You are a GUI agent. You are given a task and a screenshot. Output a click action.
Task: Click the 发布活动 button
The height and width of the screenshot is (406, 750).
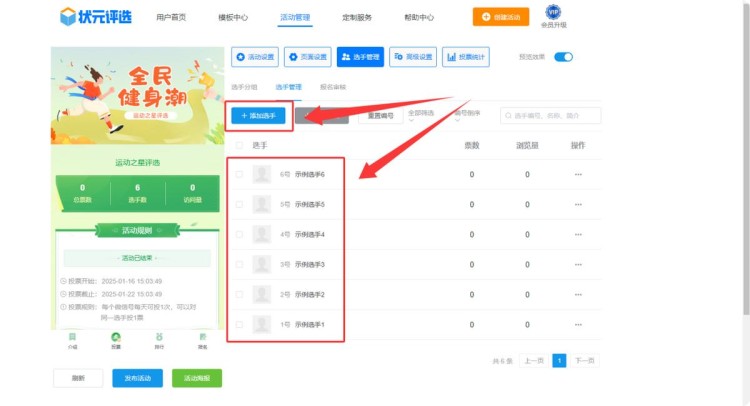(137, 378)
